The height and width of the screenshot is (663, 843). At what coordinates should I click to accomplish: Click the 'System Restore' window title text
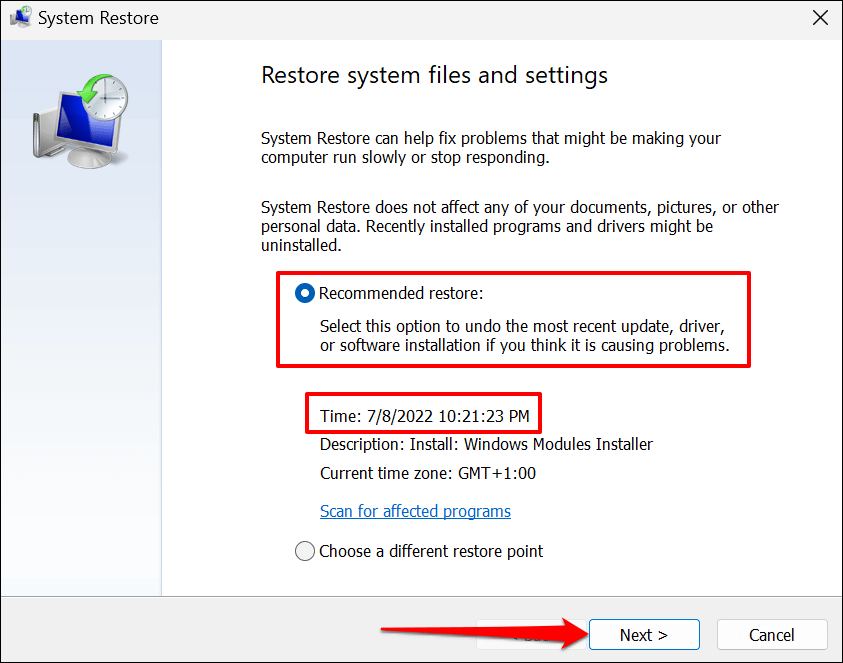click(98, 18)
